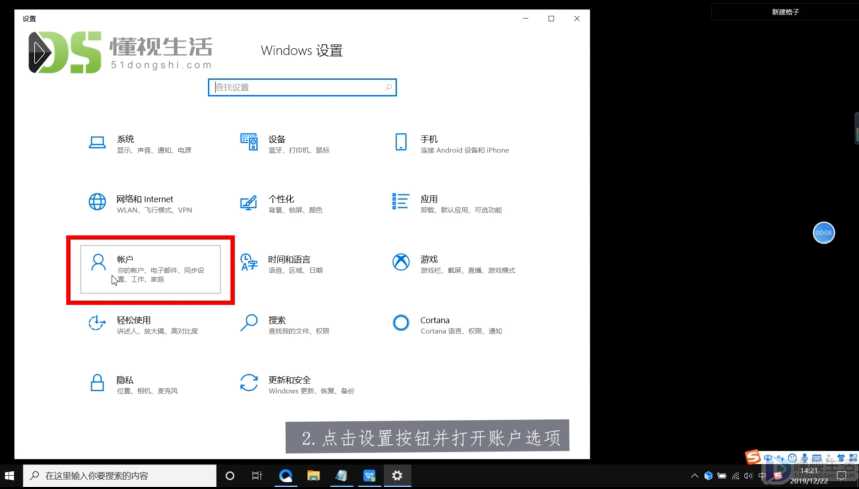Open the 隐私 (Privacy) lock tile
The width and height of the screenshot is (859, 489).
pos(133,384)
